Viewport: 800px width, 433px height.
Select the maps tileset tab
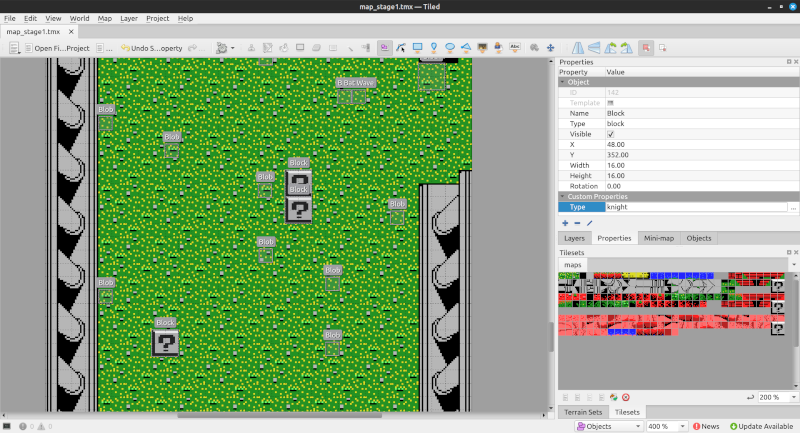(x=572, y=265)
